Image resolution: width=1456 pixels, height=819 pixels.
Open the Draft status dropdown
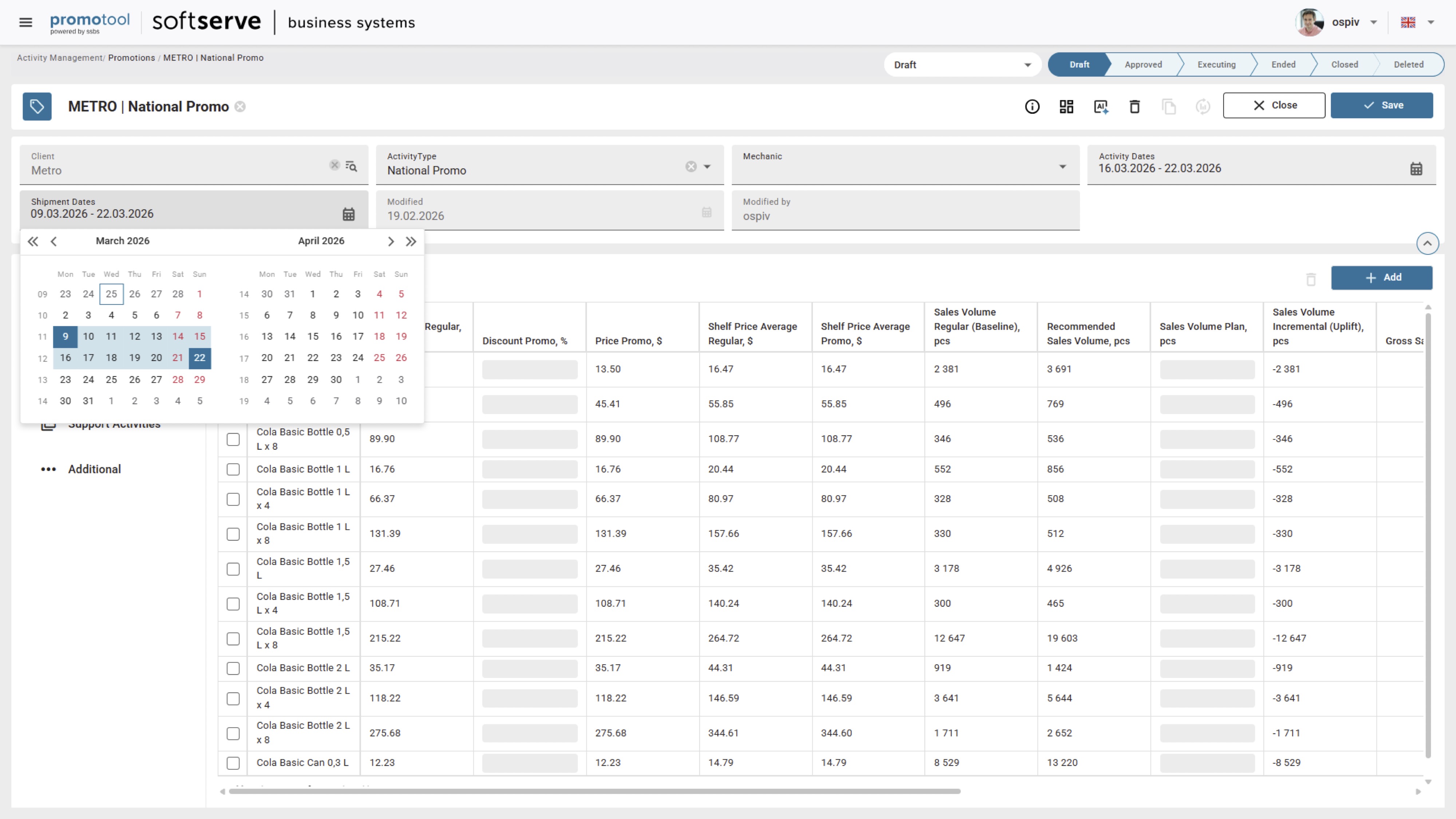tap(962, 65)
